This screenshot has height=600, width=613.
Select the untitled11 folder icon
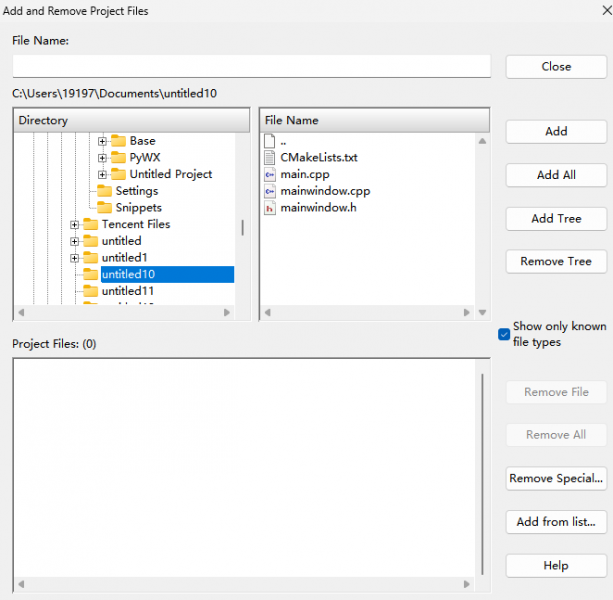click(91, 291)
